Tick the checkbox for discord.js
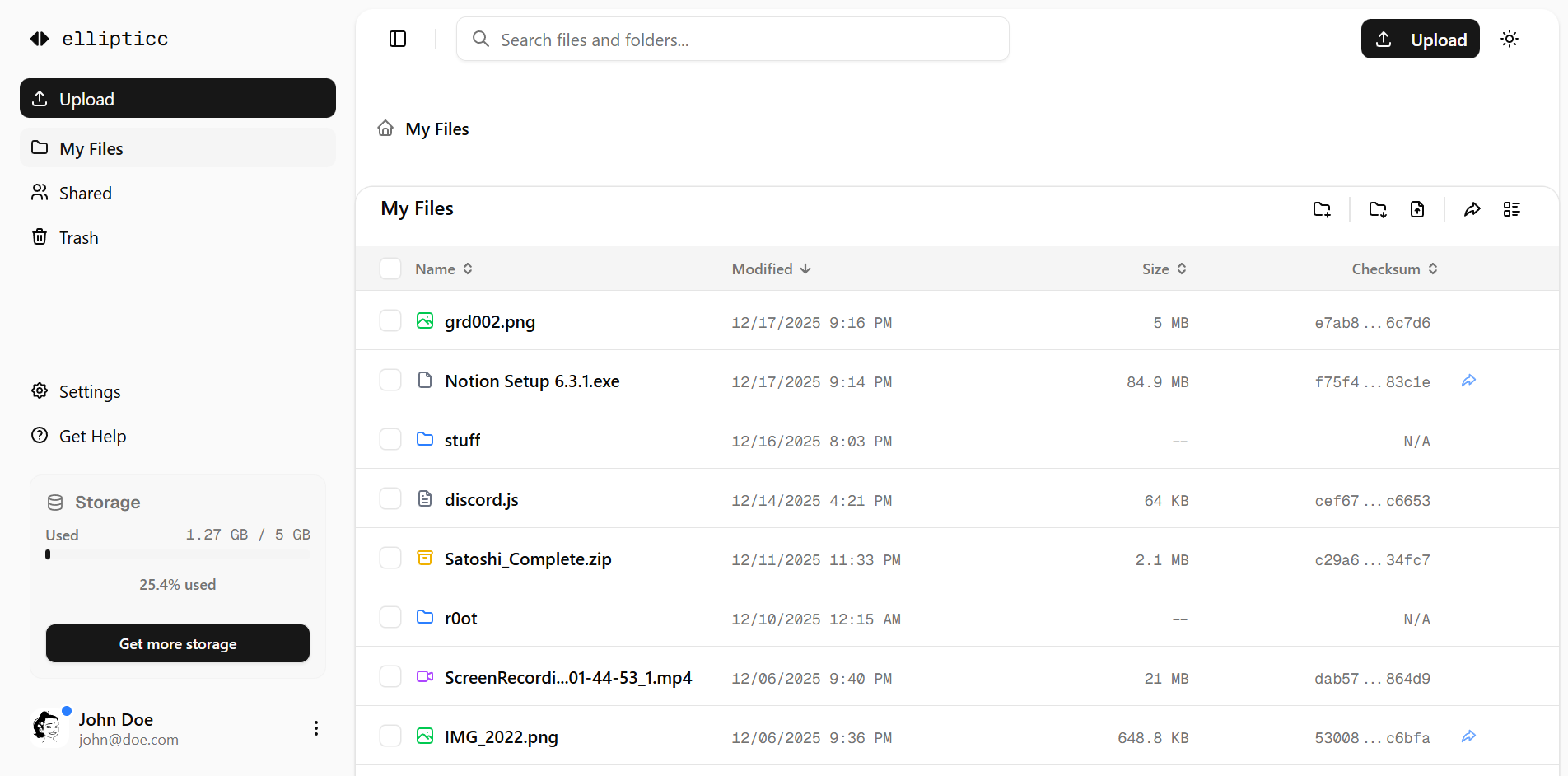Image resolution: width=1568 pixels, height=776 pixels. tap(390, 499)
